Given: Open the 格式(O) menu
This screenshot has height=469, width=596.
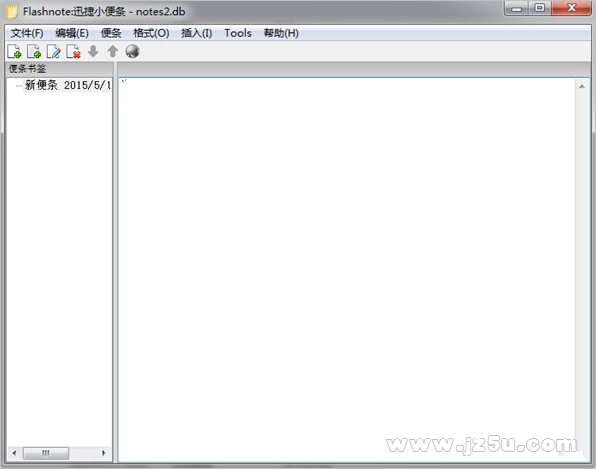Looking at the screenshot, I should pyautogui.click(x=151, y=33).
